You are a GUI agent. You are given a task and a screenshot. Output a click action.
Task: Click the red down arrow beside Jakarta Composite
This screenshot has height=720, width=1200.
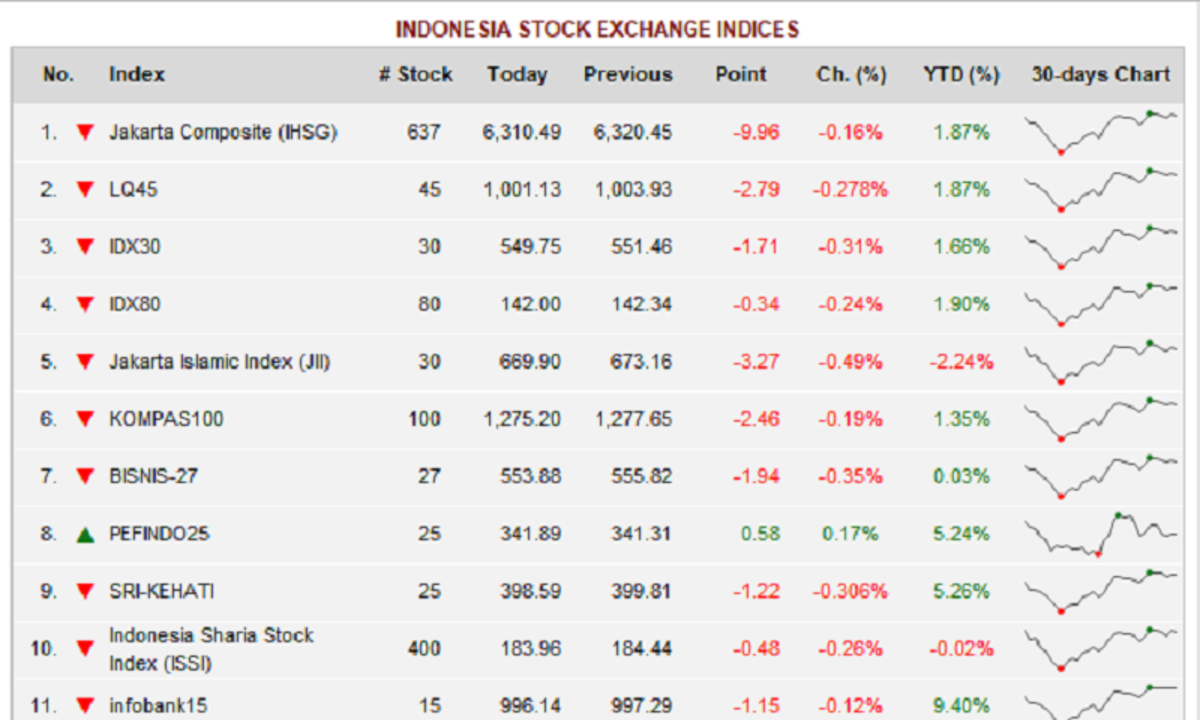click(85, 132)
